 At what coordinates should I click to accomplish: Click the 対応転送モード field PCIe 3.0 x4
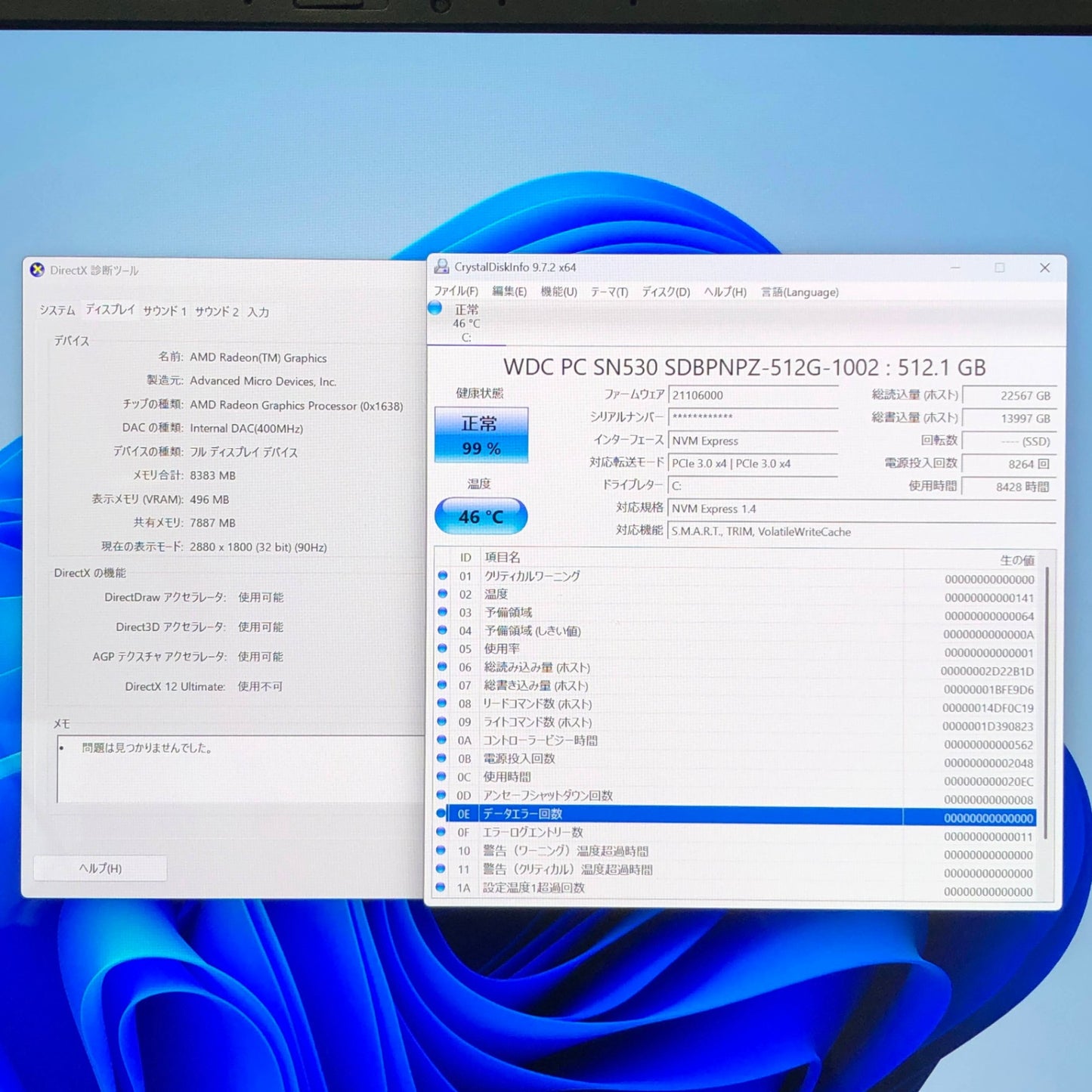click(753, 463)
